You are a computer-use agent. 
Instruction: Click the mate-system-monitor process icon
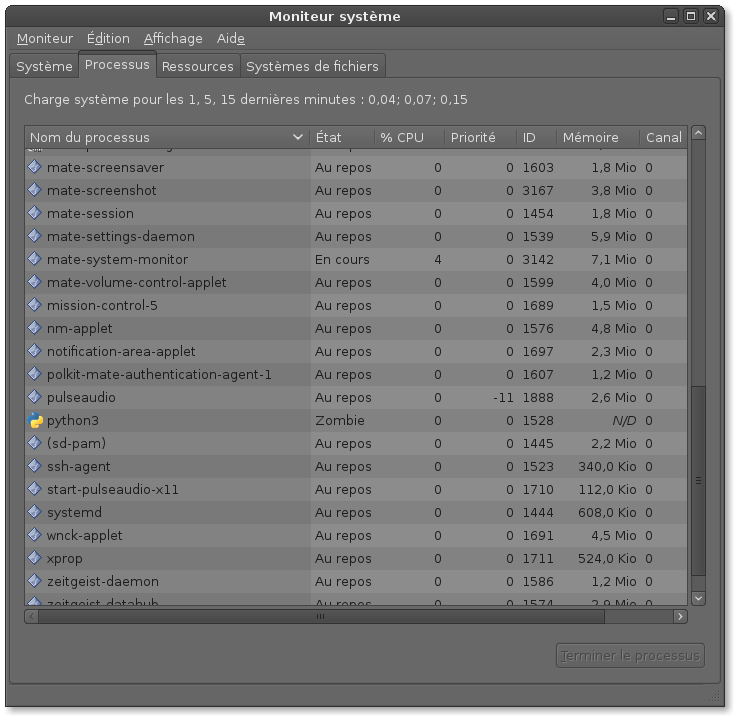coord(35,259)
